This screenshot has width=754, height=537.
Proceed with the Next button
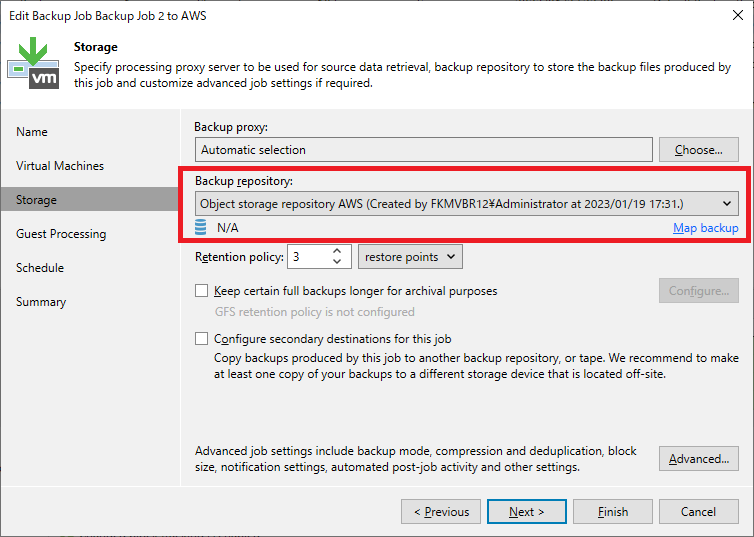[x=527, y=512]
